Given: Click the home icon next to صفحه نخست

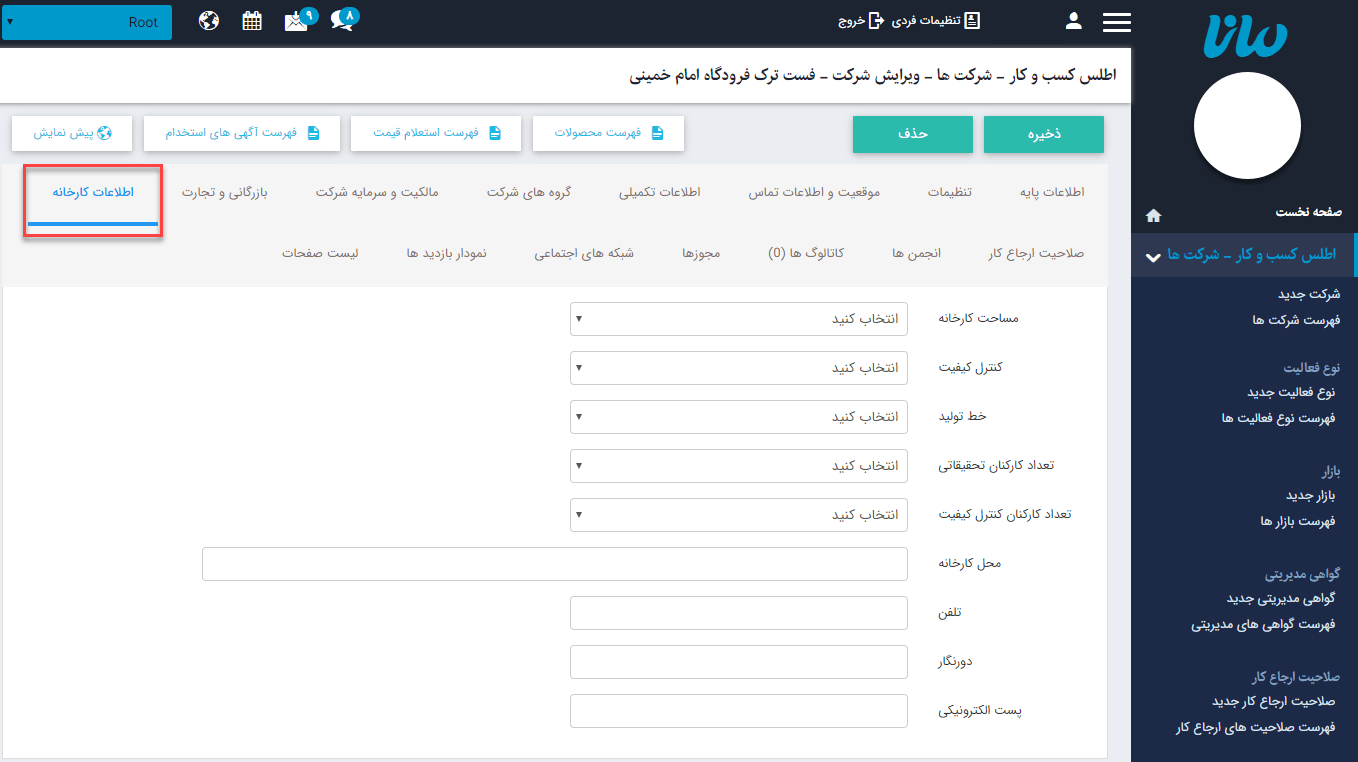Looking at the screenshot, I should [x=1153, y=215].
